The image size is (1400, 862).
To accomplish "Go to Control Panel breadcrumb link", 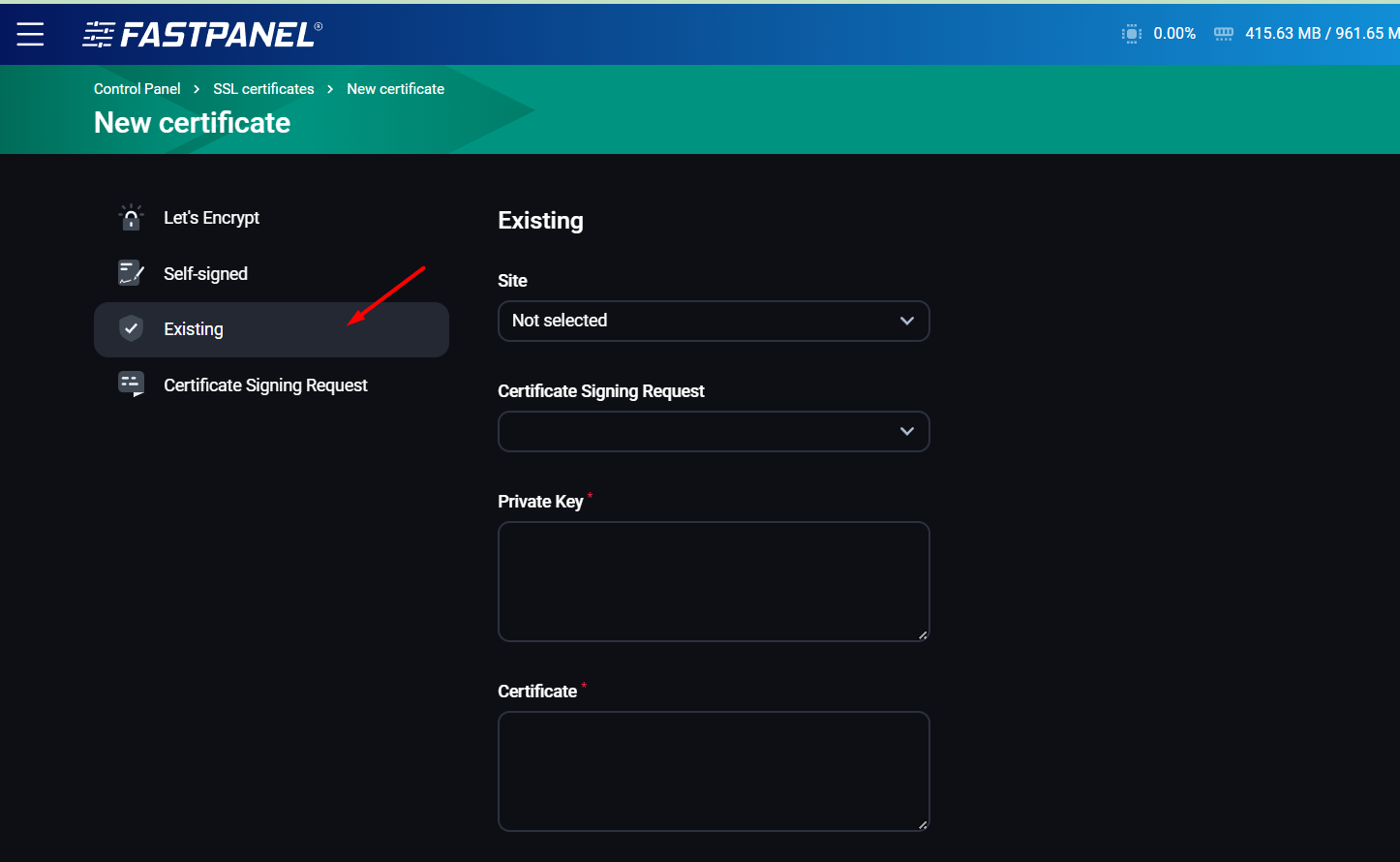I will click(x=137, y=89).
